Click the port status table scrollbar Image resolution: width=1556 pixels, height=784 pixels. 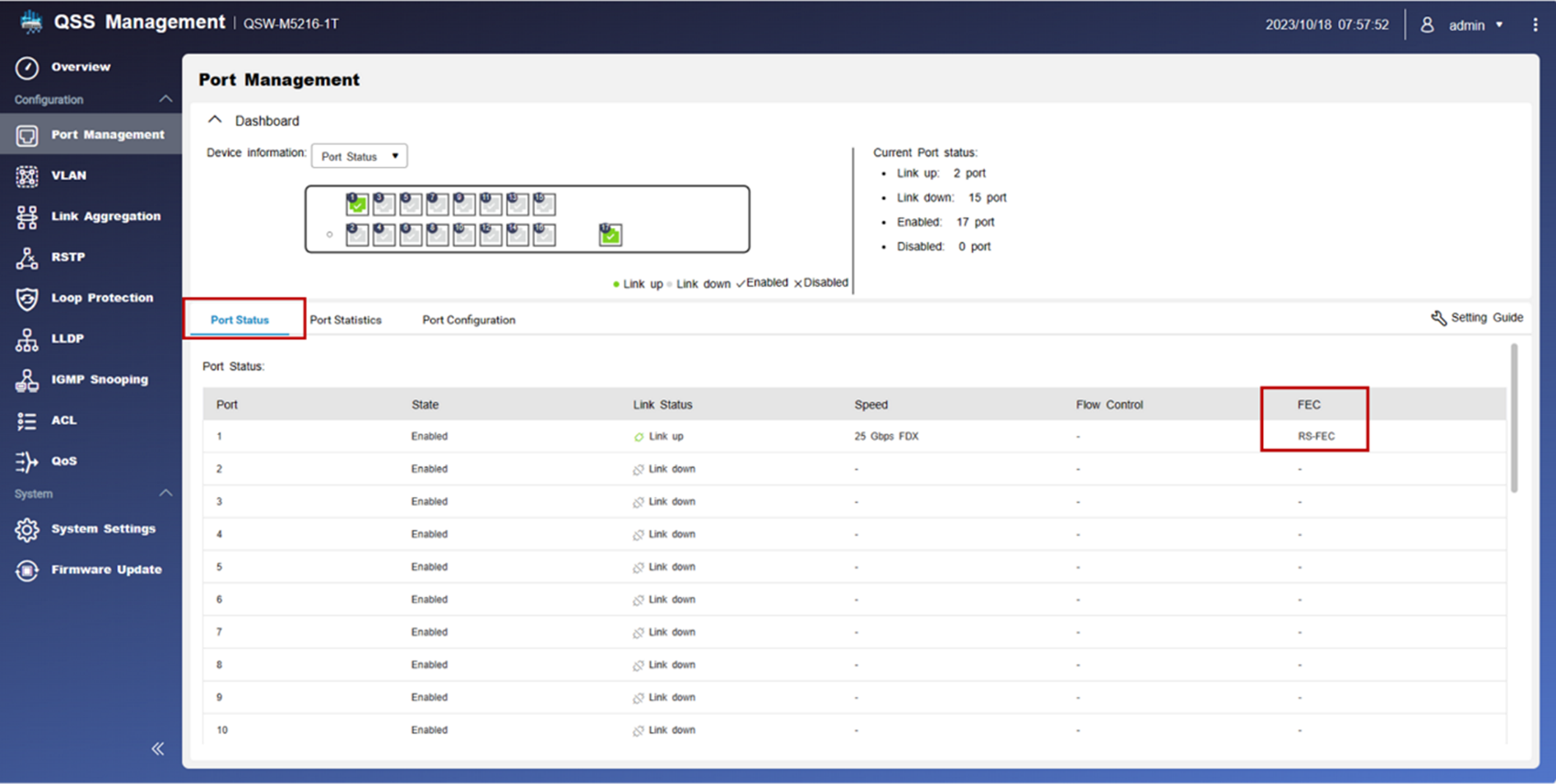point(1513,420)
